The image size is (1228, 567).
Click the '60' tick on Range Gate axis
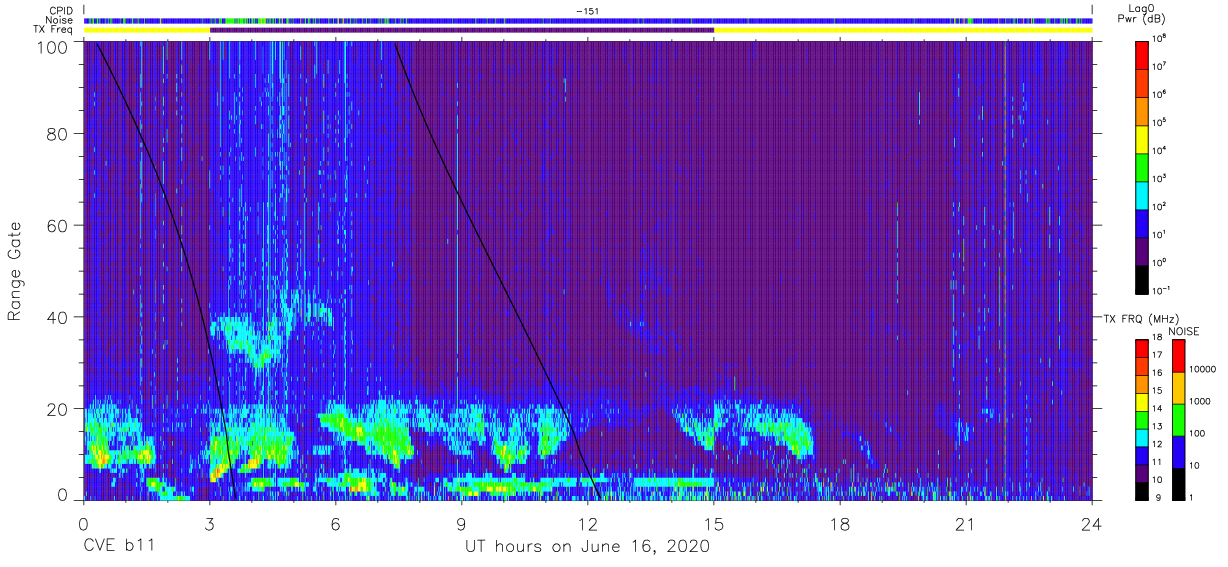click(x=58, y=226)
